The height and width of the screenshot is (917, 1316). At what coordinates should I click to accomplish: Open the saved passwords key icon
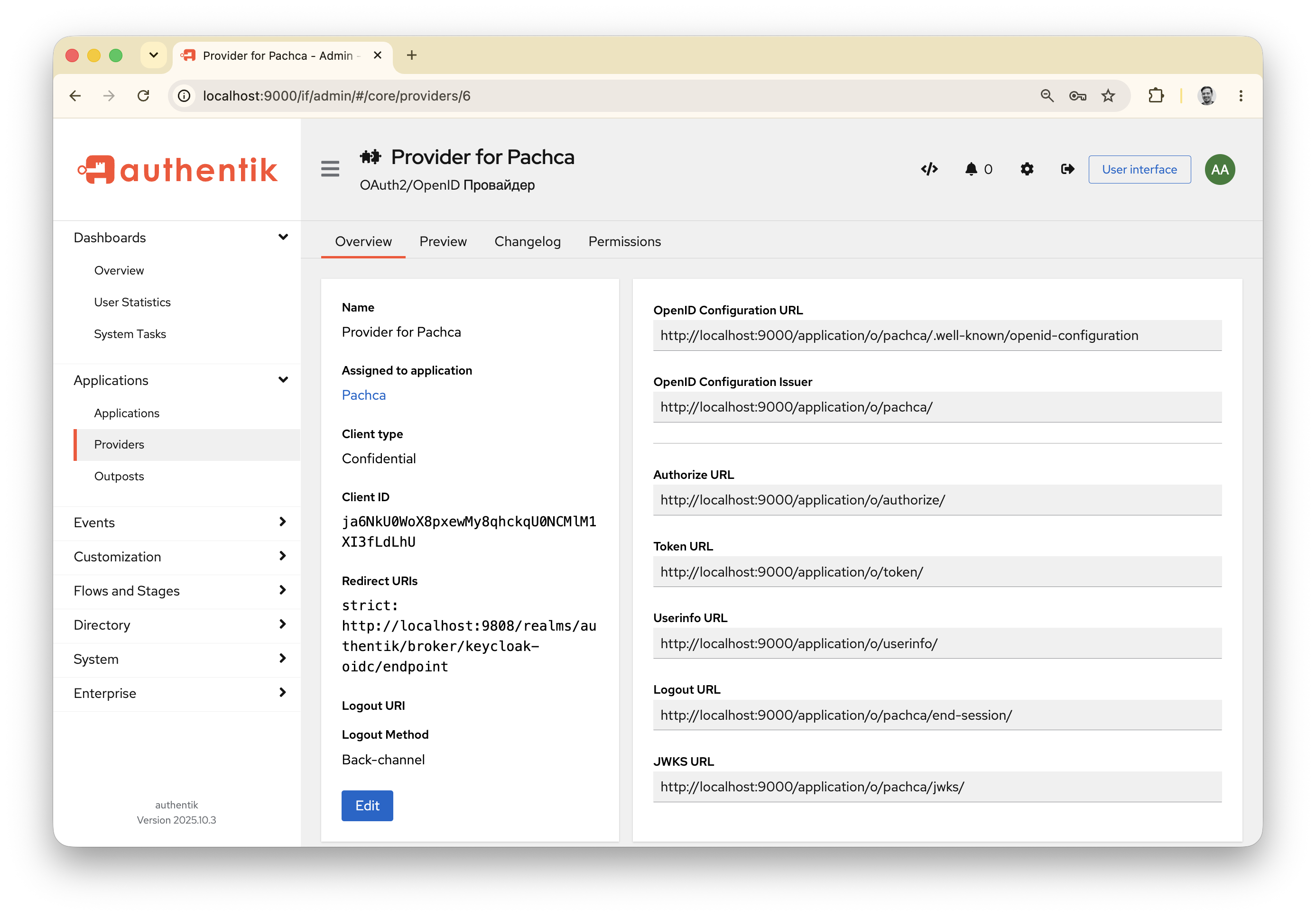click(1077, 96)
